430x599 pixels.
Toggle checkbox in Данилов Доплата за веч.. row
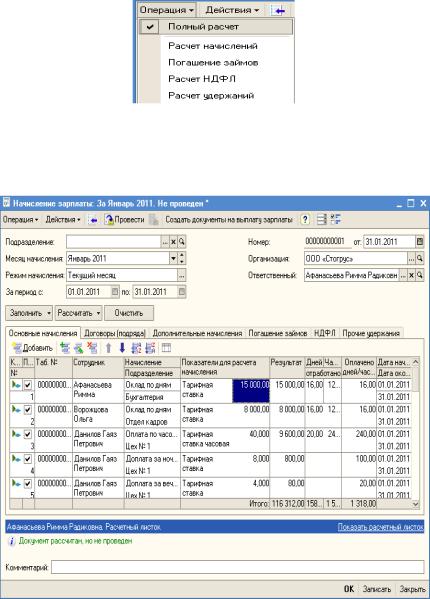pyautogui.click(x=27, y=484)
